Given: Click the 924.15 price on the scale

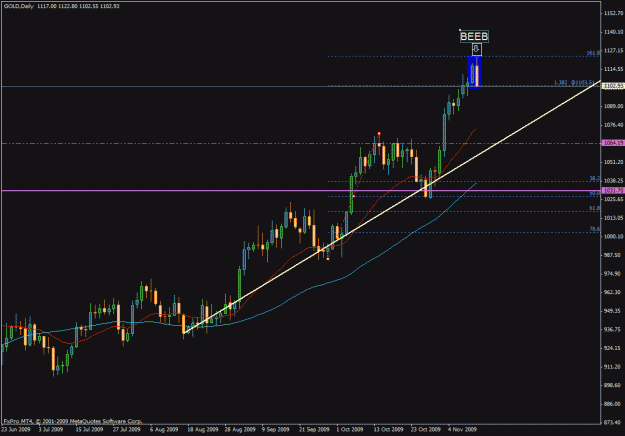Looking at the screenshot, I should (613, 348).
